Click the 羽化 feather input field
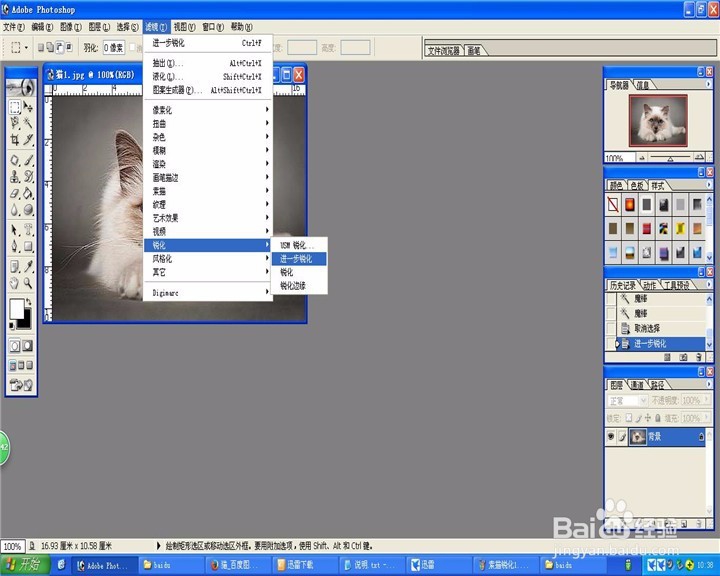 [114, 47]
